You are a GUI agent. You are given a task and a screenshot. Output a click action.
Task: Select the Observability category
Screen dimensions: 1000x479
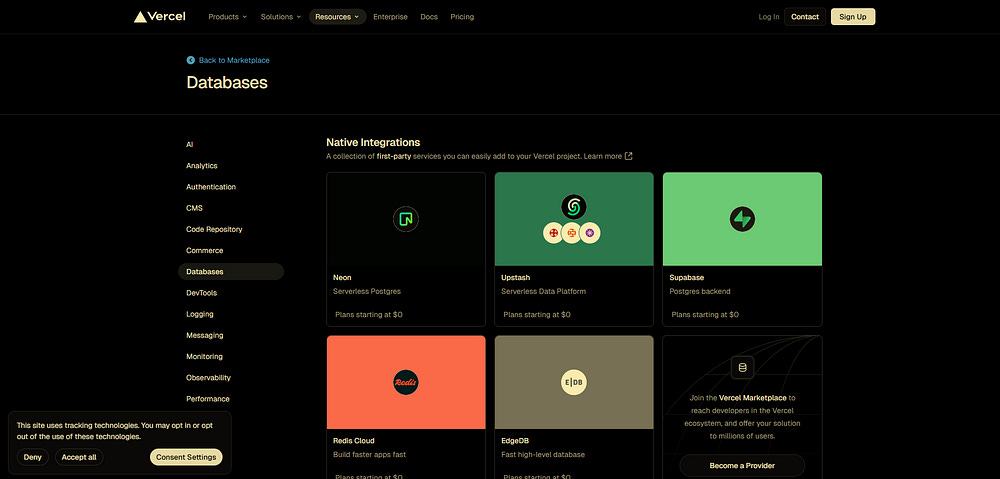coord(209,378)
